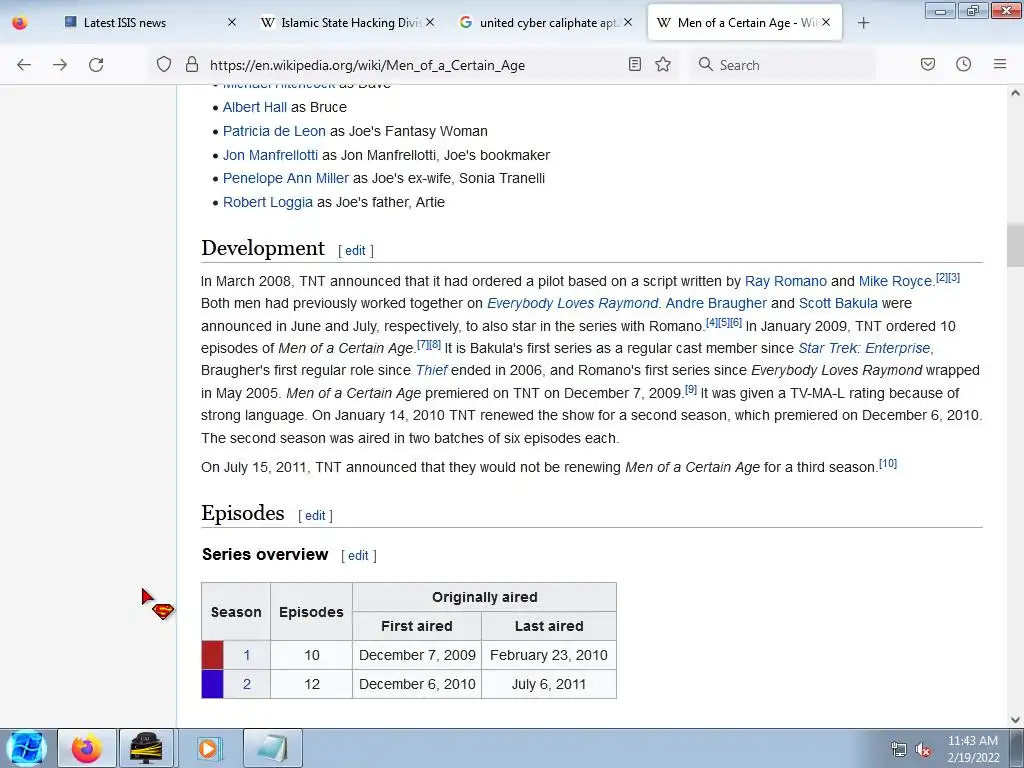Open the black laptop taskbar app

coord(146,748)
